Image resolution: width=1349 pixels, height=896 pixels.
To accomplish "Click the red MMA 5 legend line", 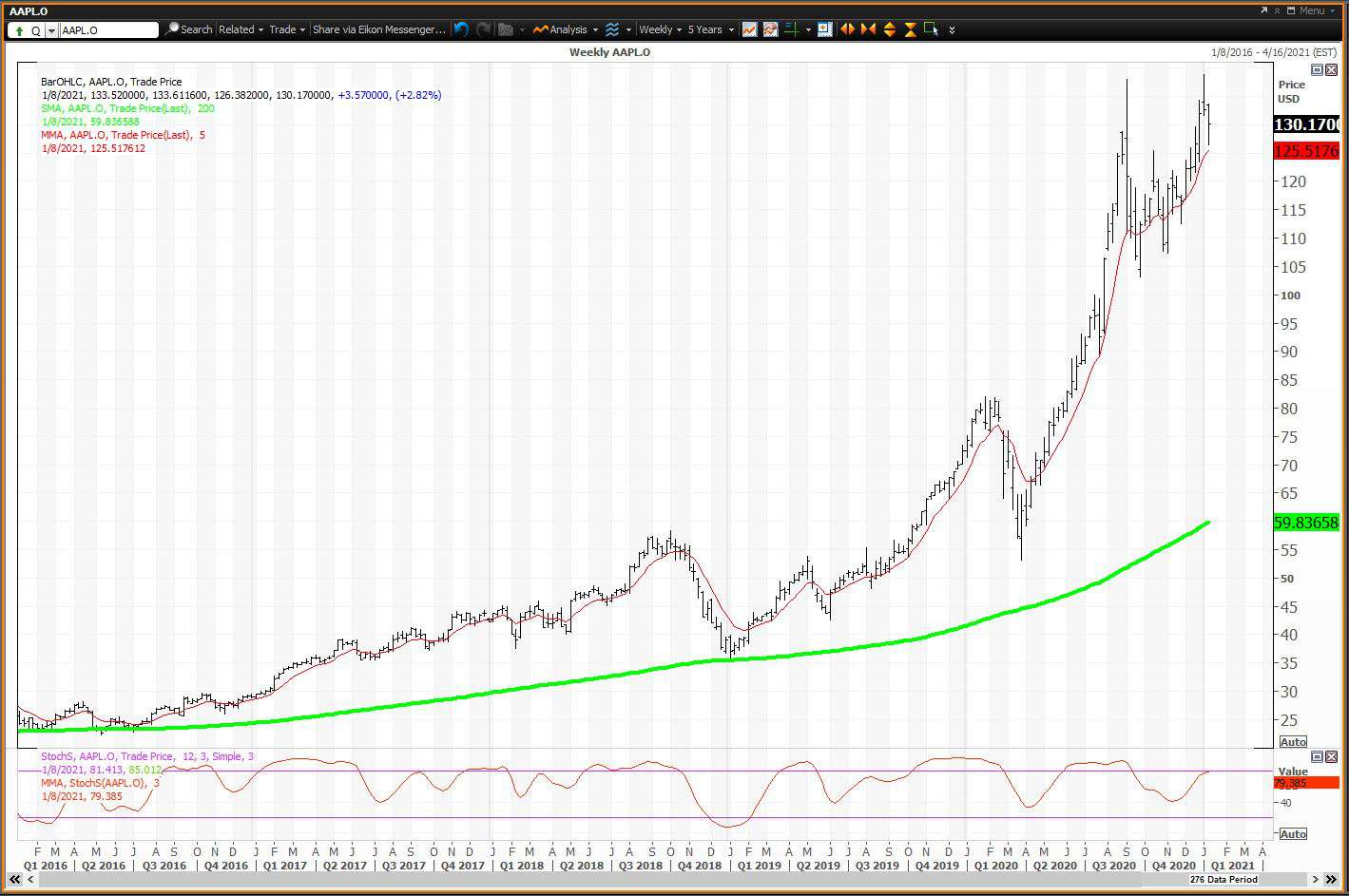I will click(x=123, y=135).
